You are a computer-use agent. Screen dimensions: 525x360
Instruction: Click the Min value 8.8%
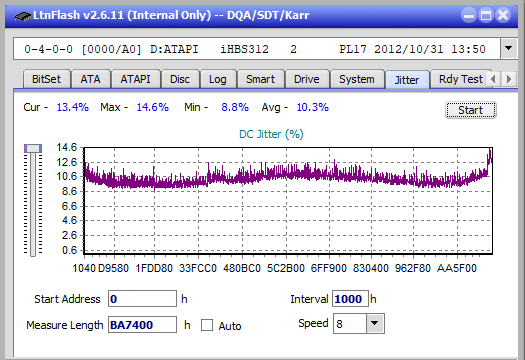[x=235, y=107]
